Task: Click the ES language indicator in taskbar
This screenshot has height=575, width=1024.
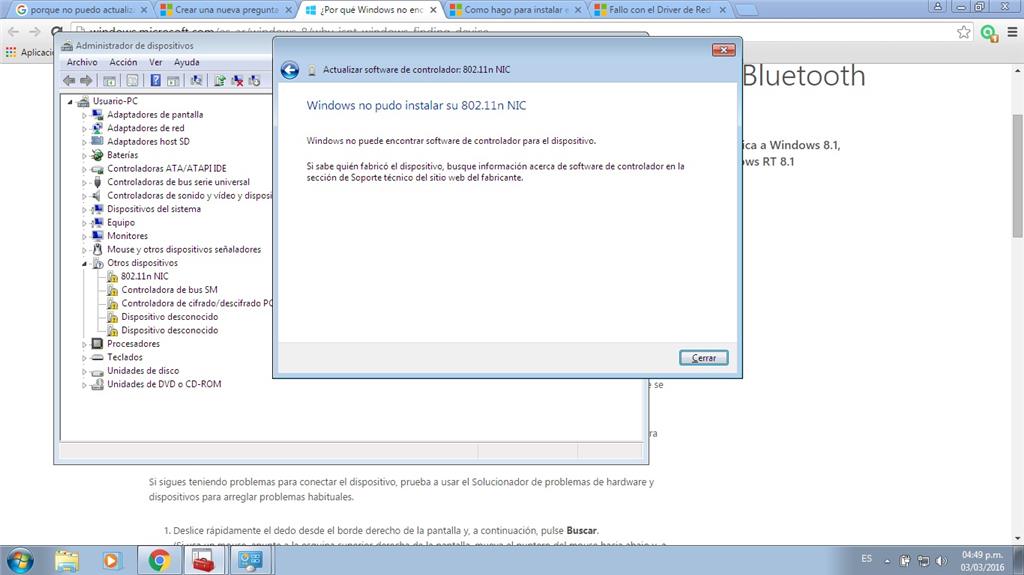Action: point(867,559)
